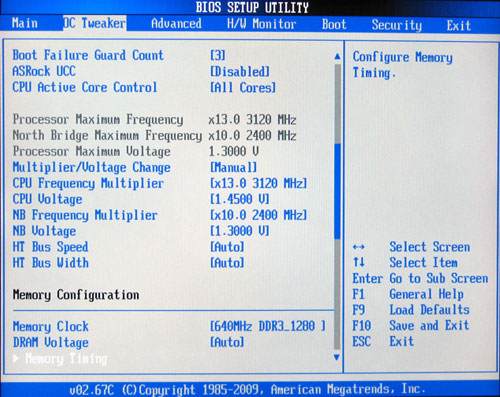Toggle ASRock UCC Disabled setting
This screenshot has width=500, height=397.
[x=240, y=72]
